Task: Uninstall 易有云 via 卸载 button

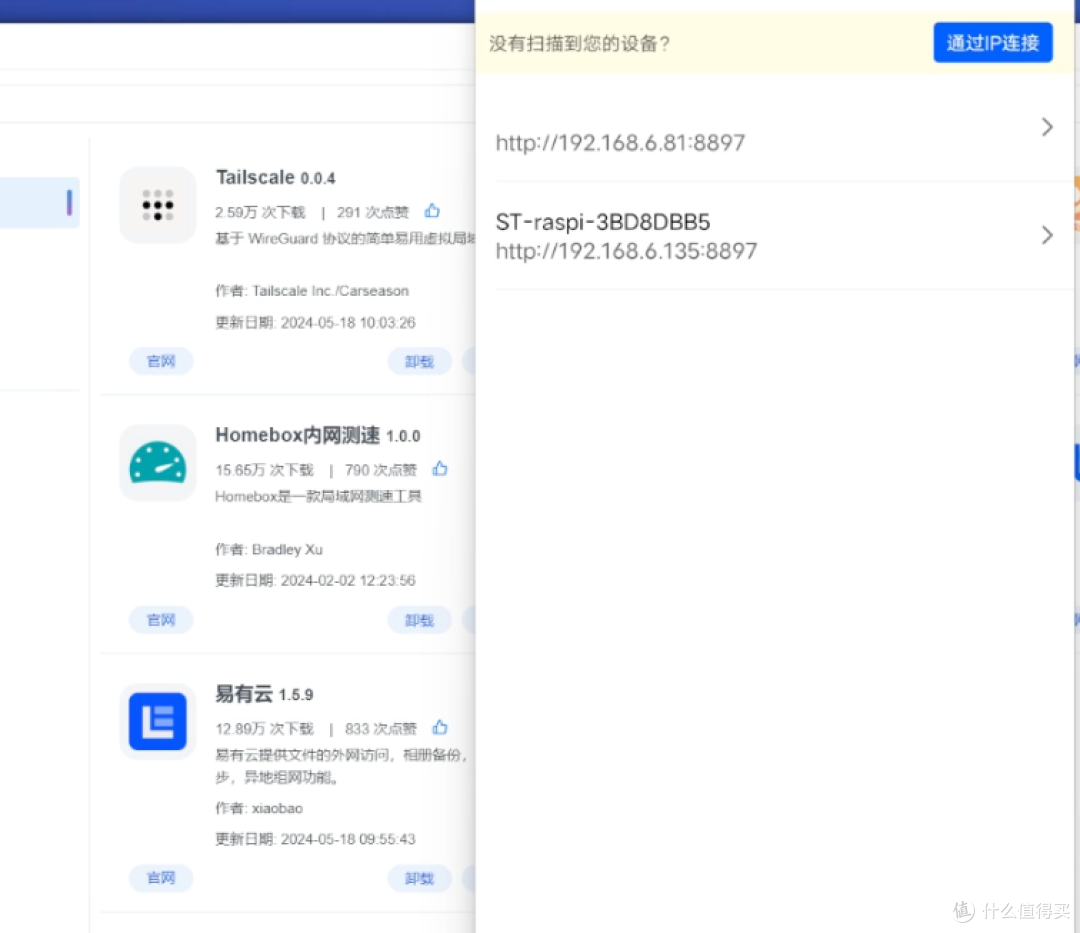Action: coord(419,878)
